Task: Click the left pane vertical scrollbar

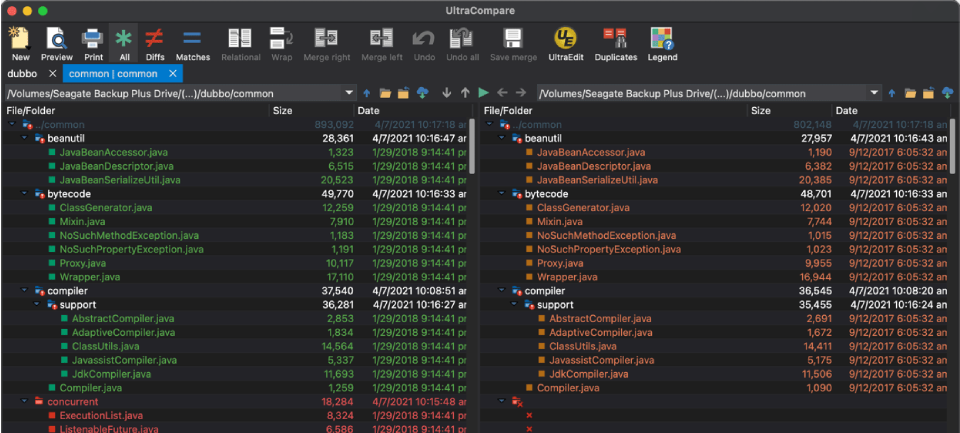Action: click(x=472, y=145)
